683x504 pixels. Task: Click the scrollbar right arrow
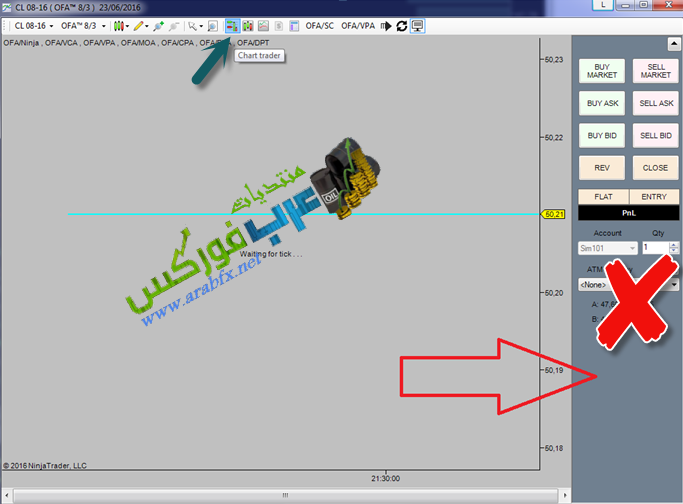pyautogui.click(x=565, y=495)
